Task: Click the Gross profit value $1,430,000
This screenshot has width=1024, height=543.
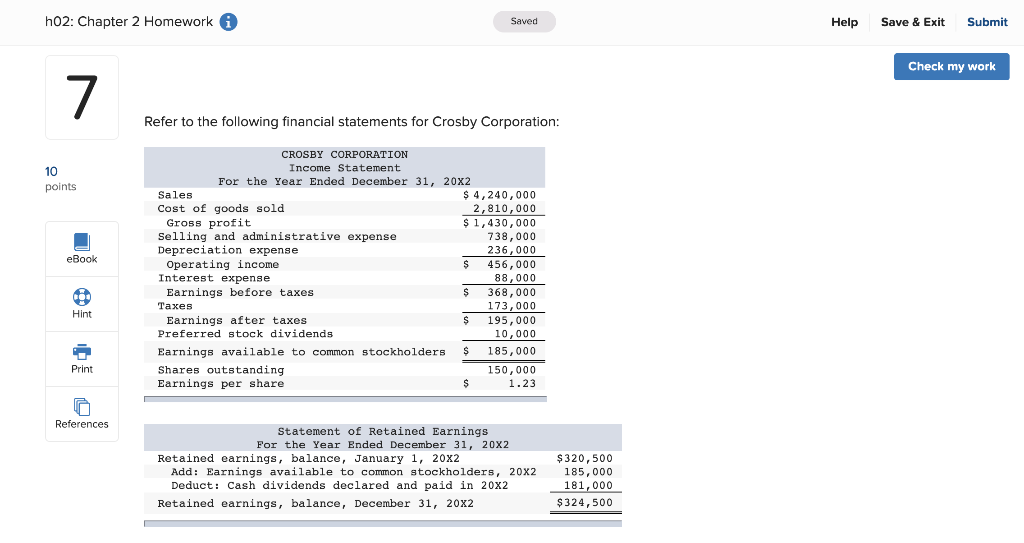Action: [500, 223]
